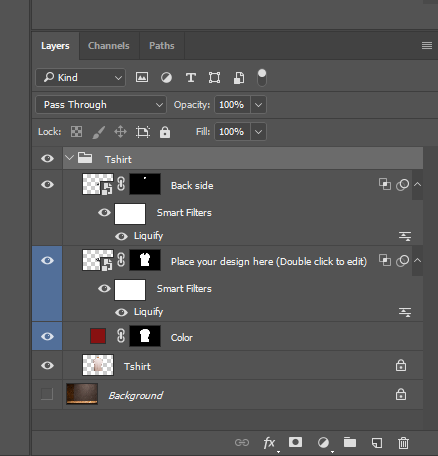The image size is (438, 456).
Task: Filter for adjustment layers icon
Action: point(166,78)
